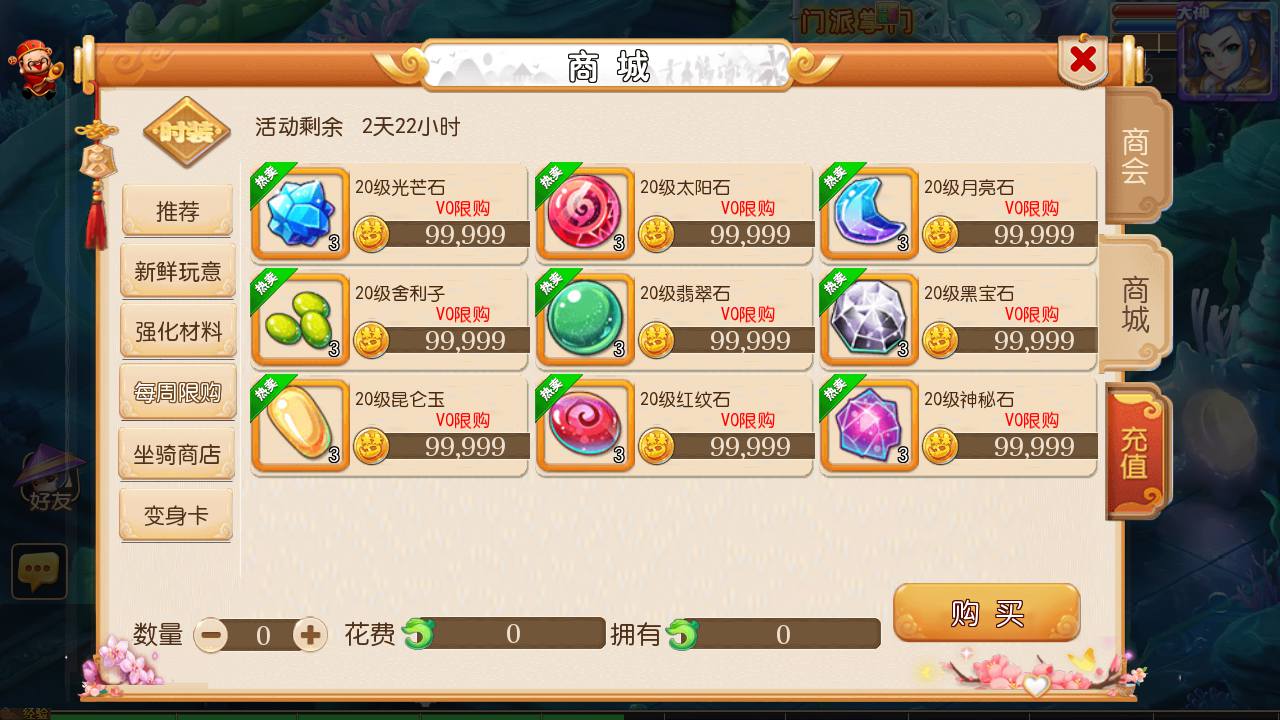Choose the 20级黑宝石 dark diamond icon
The width and height of the screenshot is (1280, 720).
[869, 319]
